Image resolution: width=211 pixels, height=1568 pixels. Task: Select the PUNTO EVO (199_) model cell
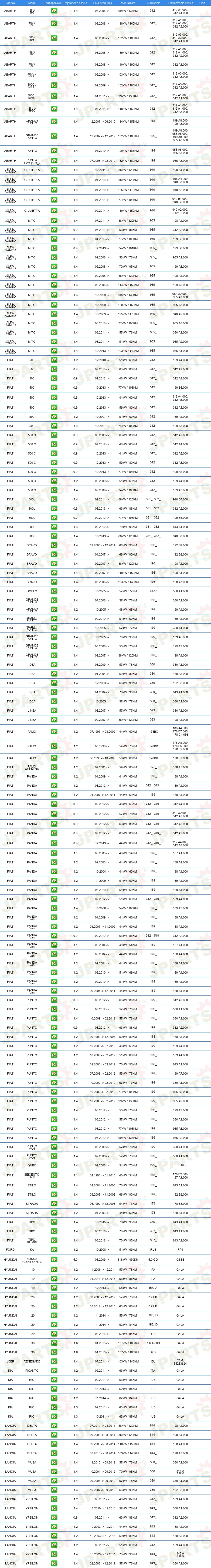(32, 161)
